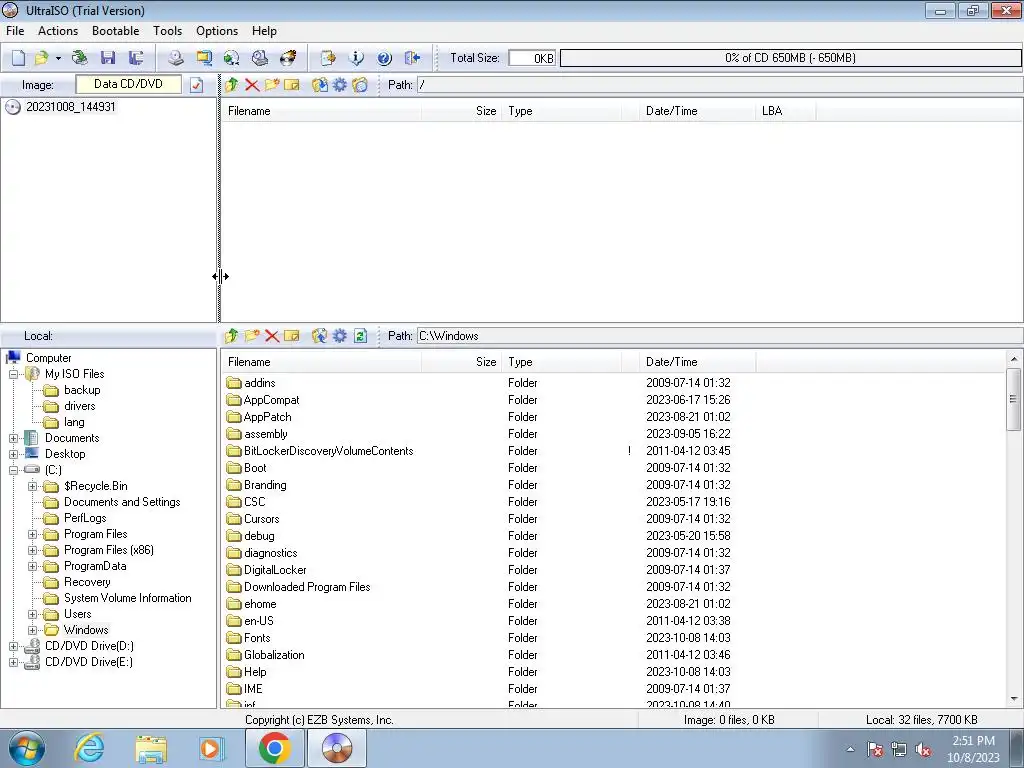This screenshot has width=1024, height=768.
Task: Click the blue question mark Help icon
Action: click(385, 58)
